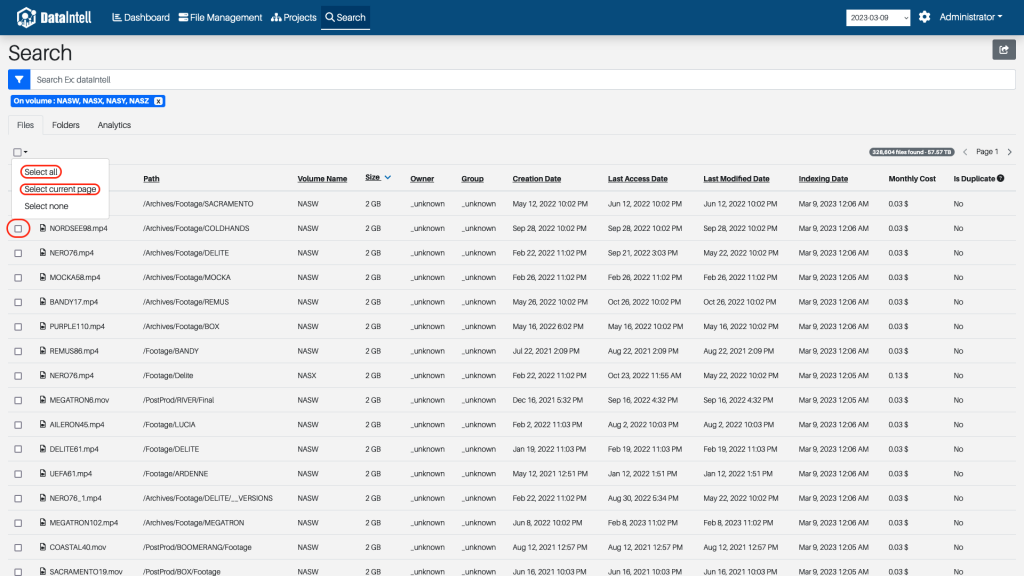Open the settings gear icon
Viewport: 1024px width, 576px height.
[924, 17]
